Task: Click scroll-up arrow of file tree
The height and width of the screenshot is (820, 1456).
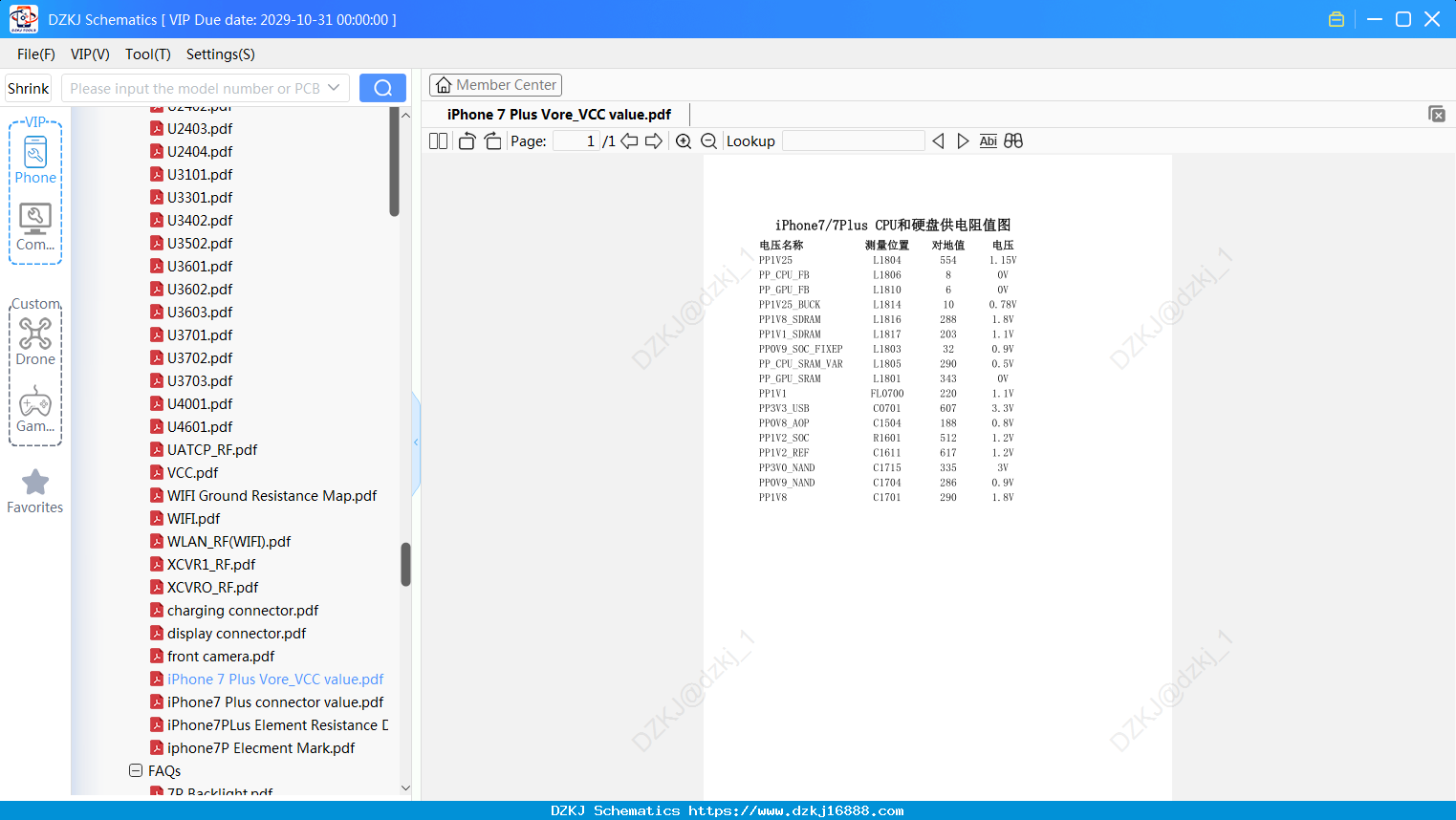Action: click(x=405, y=115)
